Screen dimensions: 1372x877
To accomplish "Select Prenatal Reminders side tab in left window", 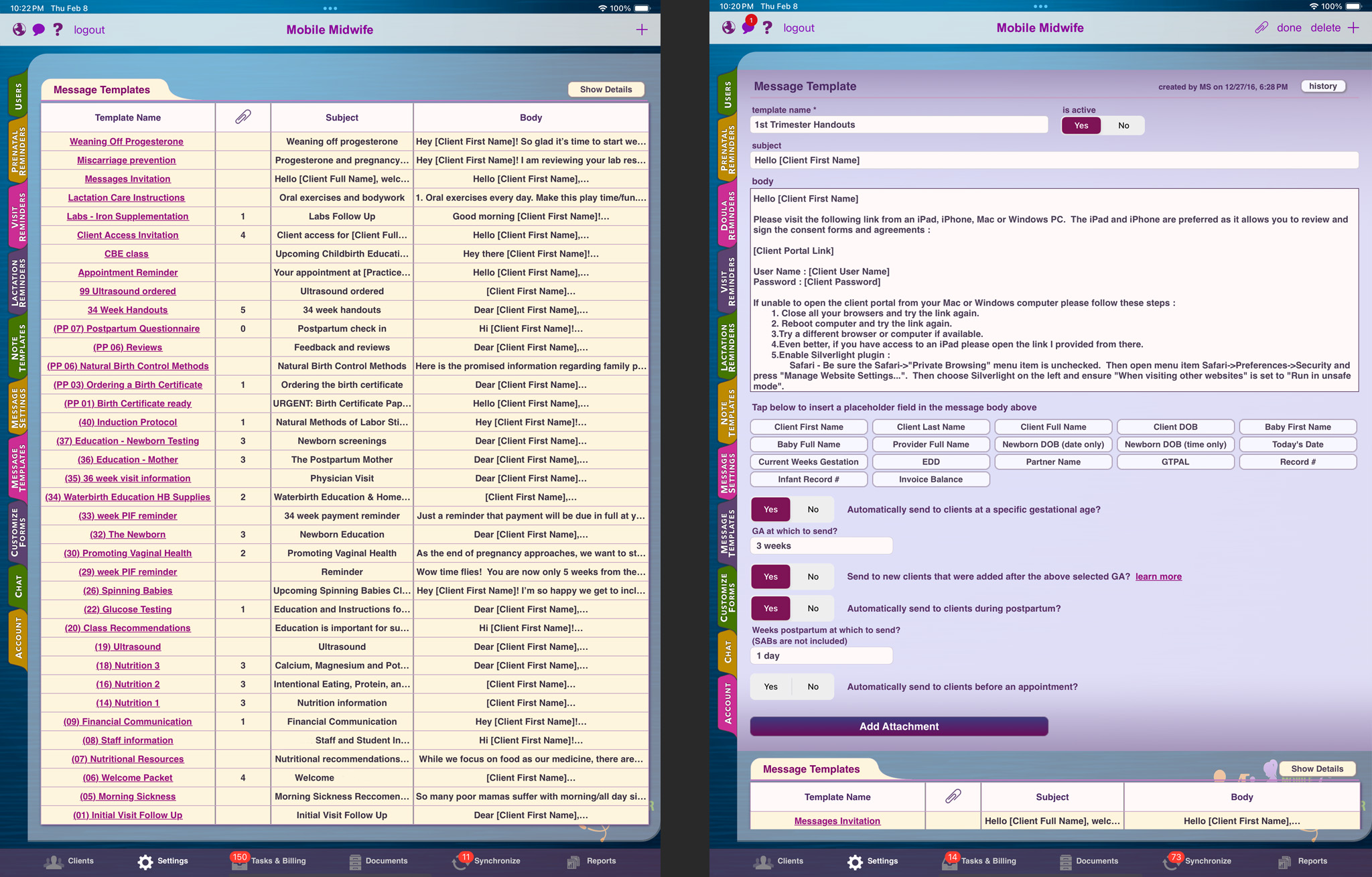I will click(18, 151).
